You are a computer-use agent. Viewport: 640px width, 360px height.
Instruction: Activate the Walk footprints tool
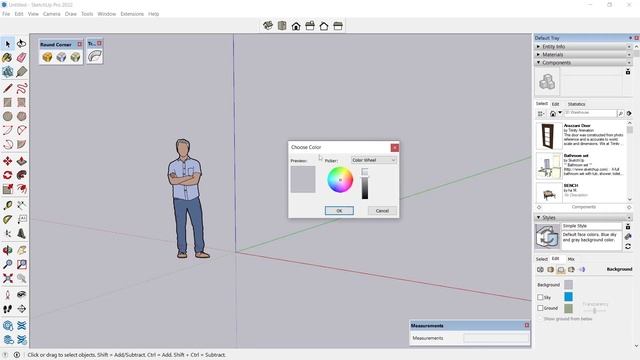pyautogui.click(x=8, y=309)
